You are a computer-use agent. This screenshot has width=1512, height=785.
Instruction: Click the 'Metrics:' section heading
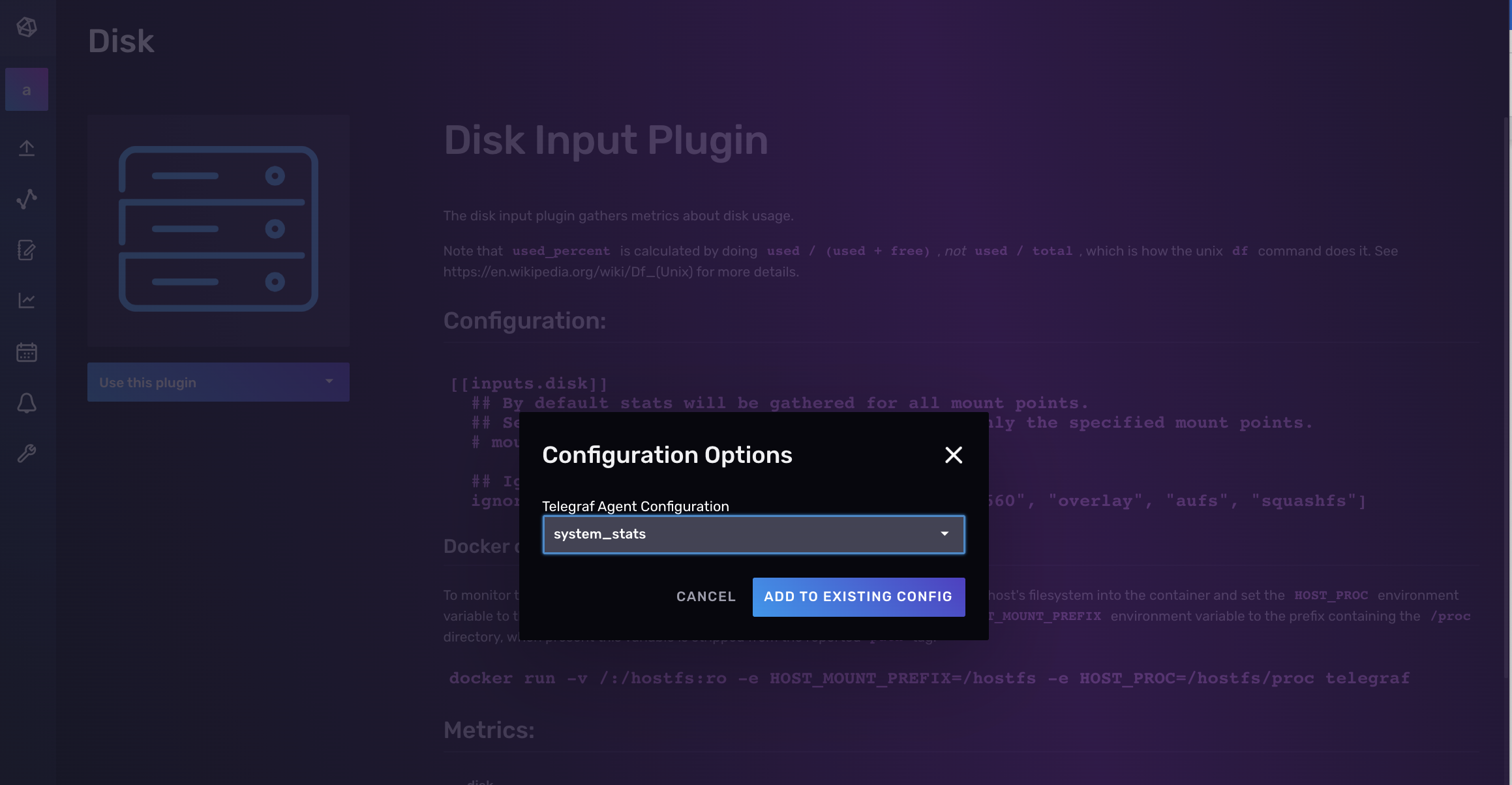pos(489,730)
